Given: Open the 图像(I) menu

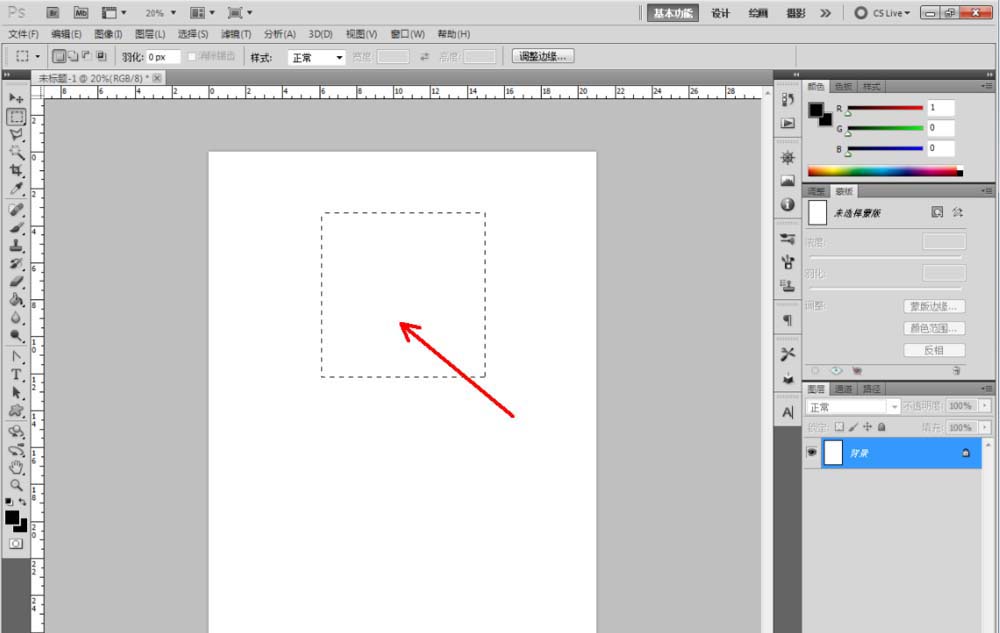Looking at the screenshot, I should (108, 34).
